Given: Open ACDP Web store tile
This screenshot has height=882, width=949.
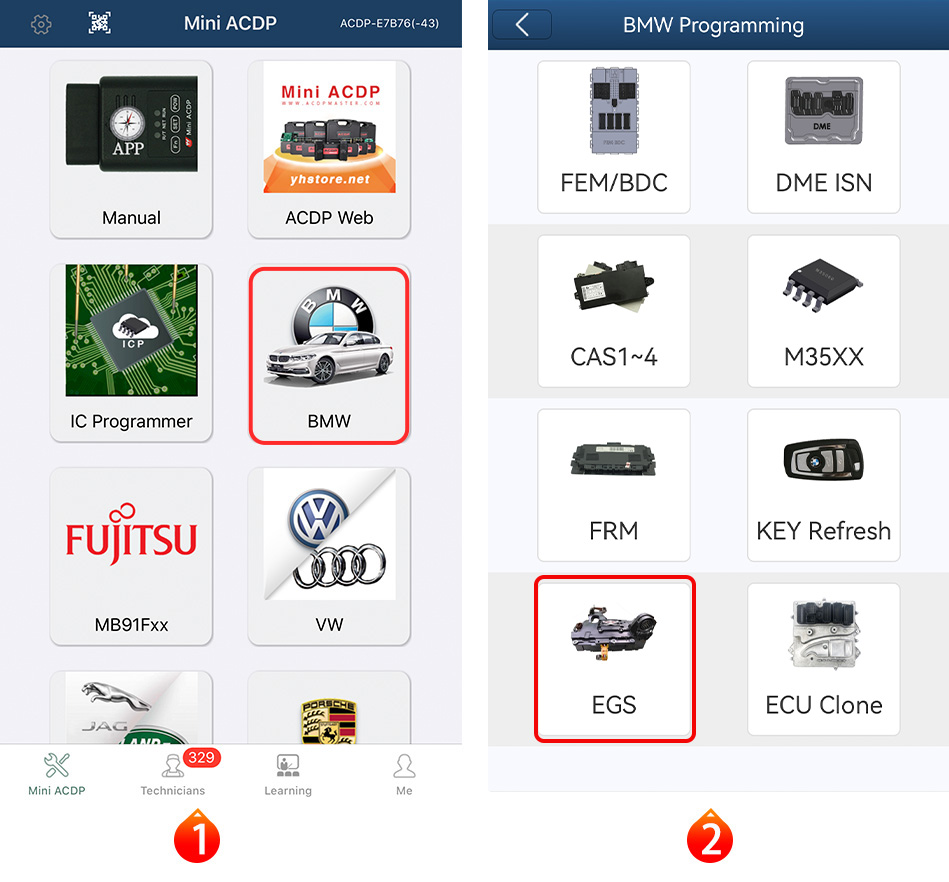Looking at the screenshot, I should tap(329, 149).
